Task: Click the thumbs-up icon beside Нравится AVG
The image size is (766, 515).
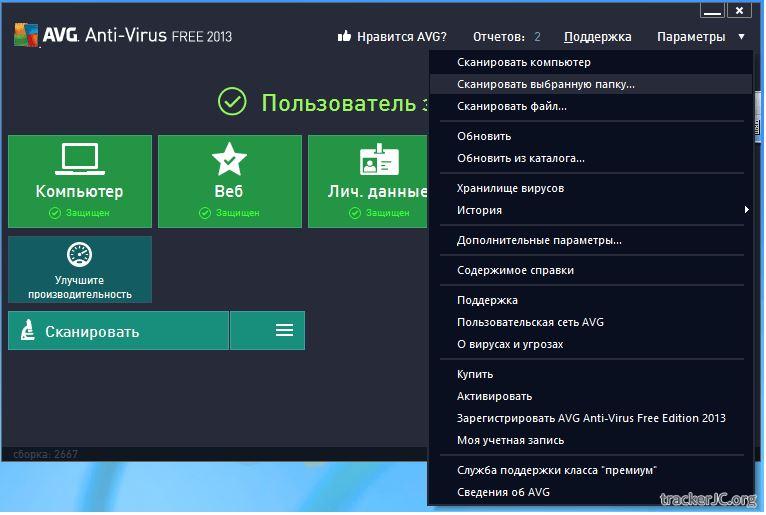Action: 345,36
